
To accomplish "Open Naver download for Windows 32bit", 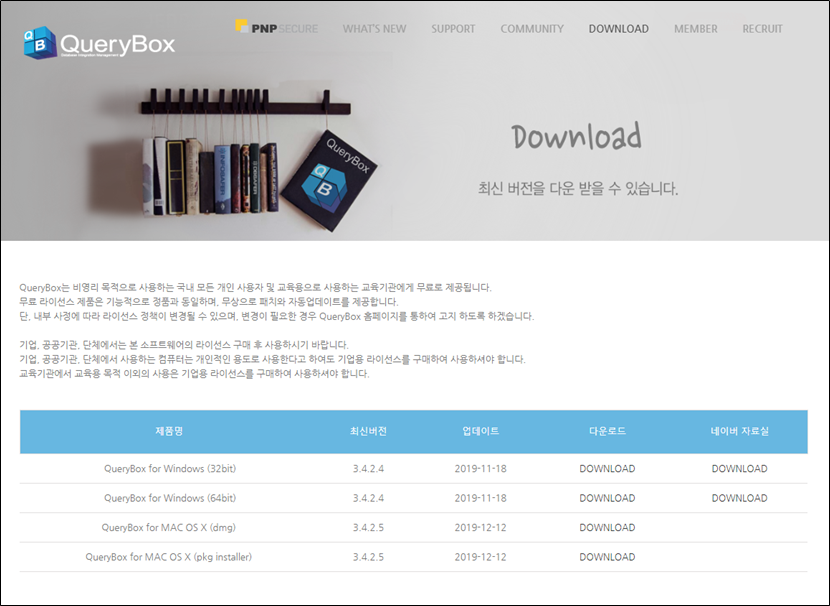I will pos(739,468).
